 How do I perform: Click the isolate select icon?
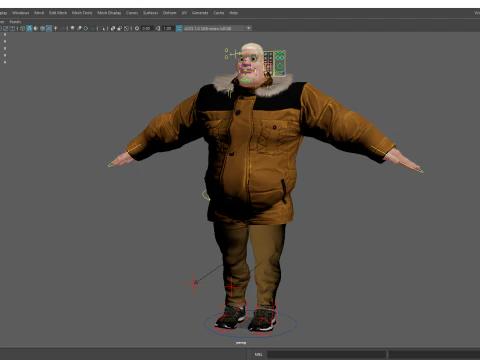103,28
